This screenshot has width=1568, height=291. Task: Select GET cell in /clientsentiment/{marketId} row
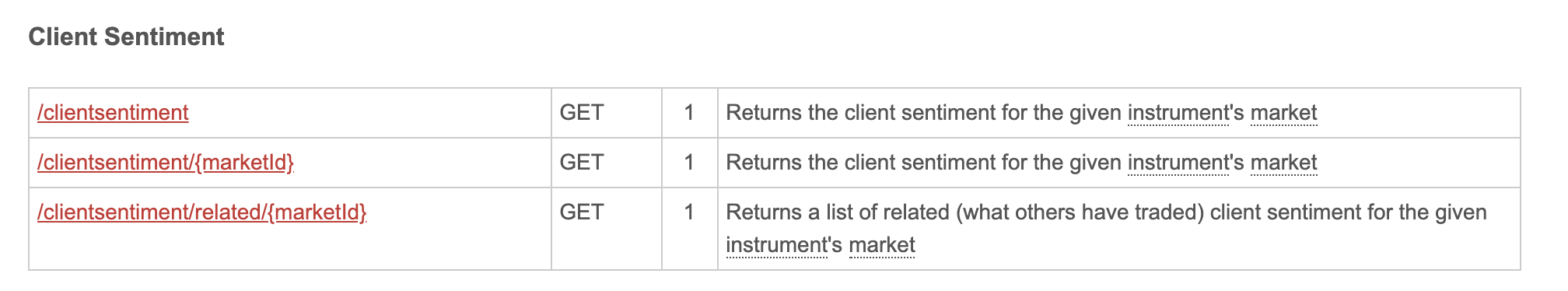point(607,163)
